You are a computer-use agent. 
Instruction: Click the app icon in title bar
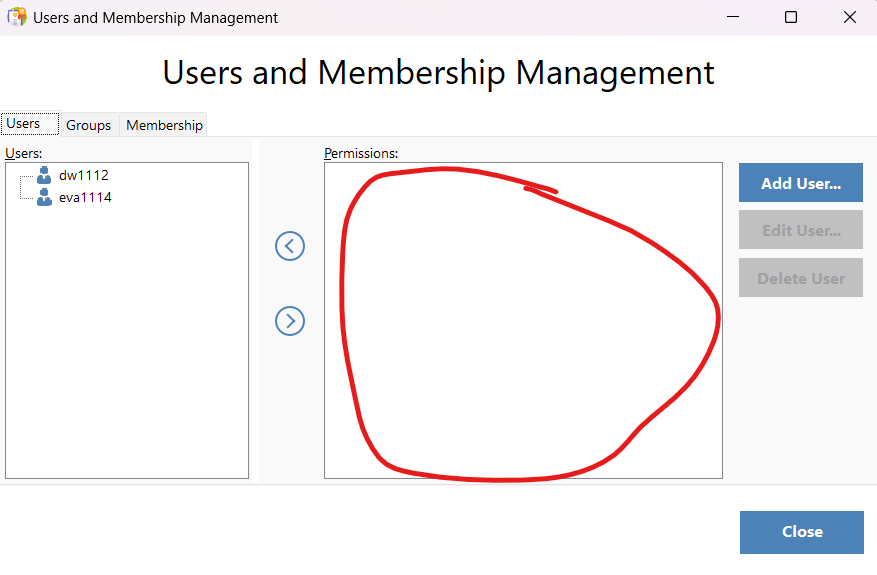(17, 17)
